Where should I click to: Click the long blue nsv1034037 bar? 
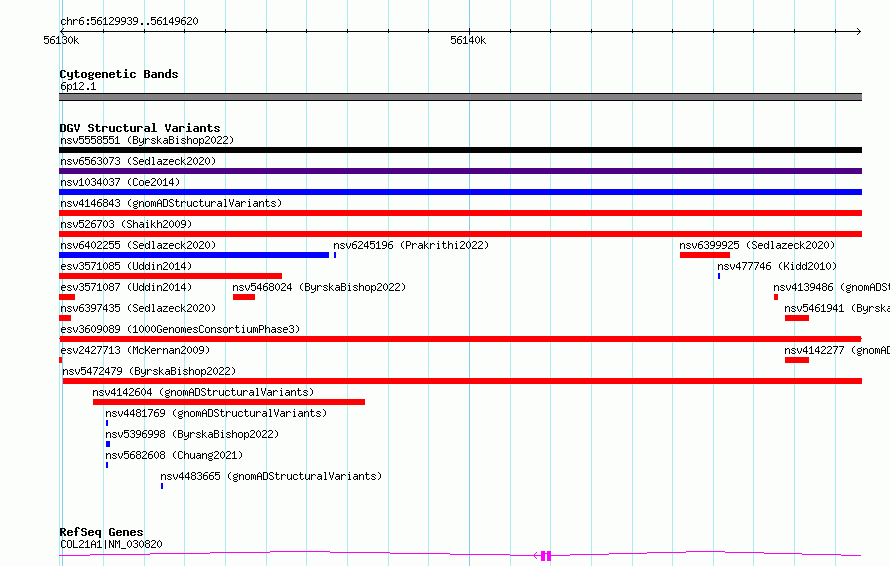click(x=460, y=192)
